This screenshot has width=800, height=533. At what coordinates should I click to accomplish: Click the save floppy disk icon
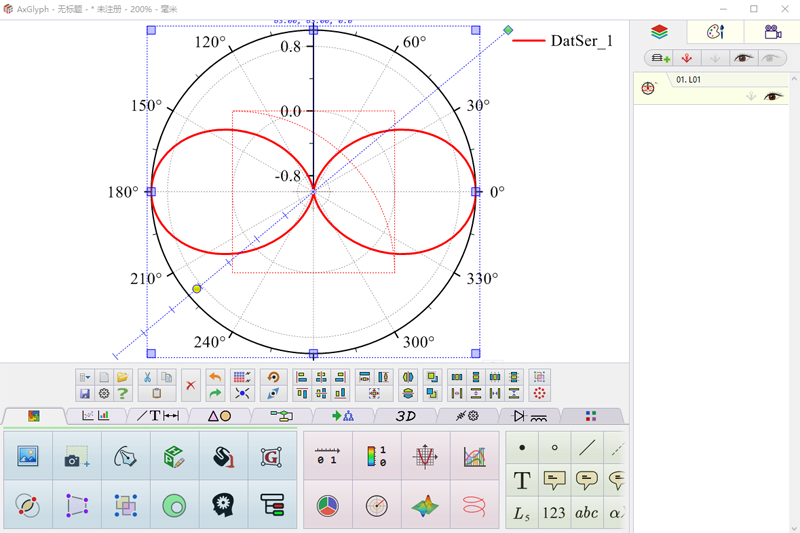click(x=85, y=393)
